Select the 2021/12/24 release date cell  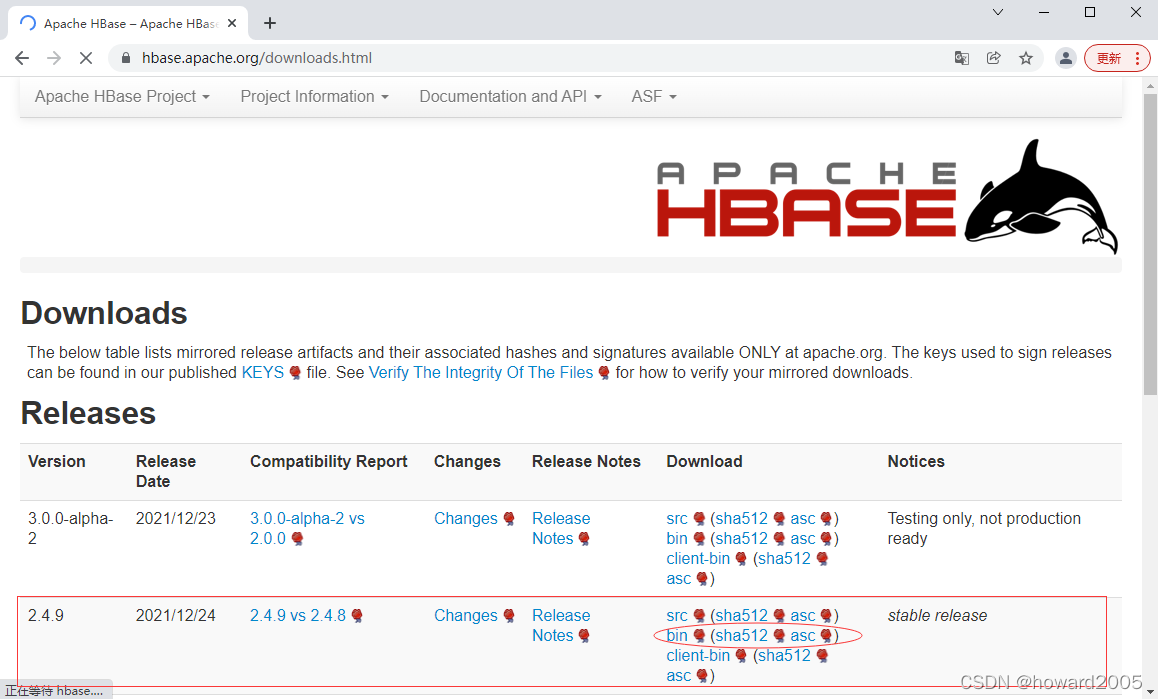point(176,616)
